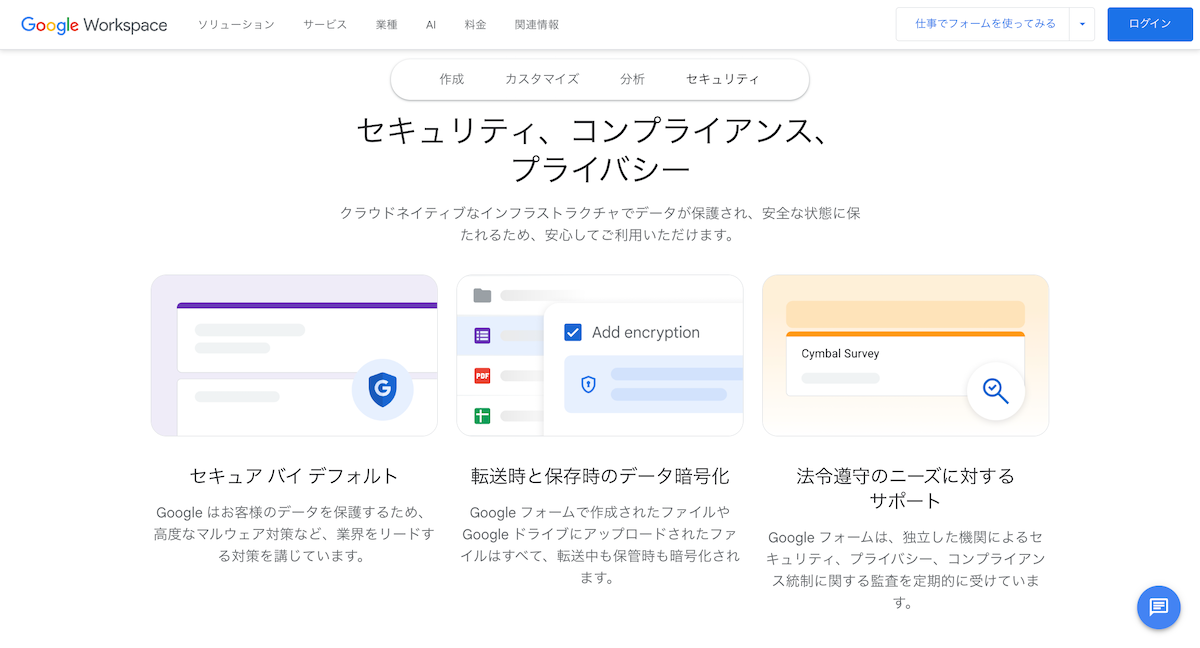Click the blue lock shield icon
This screenshot has height=648, width=1200.
(x=588, y=384)
